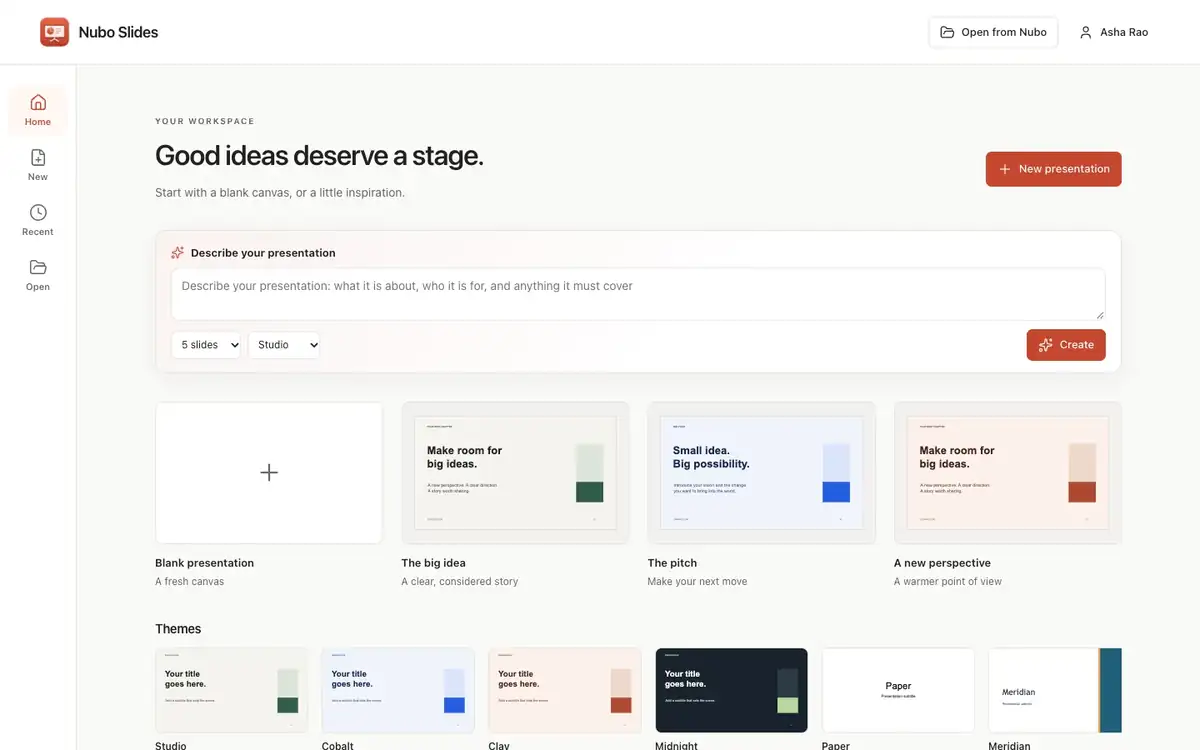Open the Recent clock icon in sidebar
Viewport: 1200px width, 750px height.
38,212
